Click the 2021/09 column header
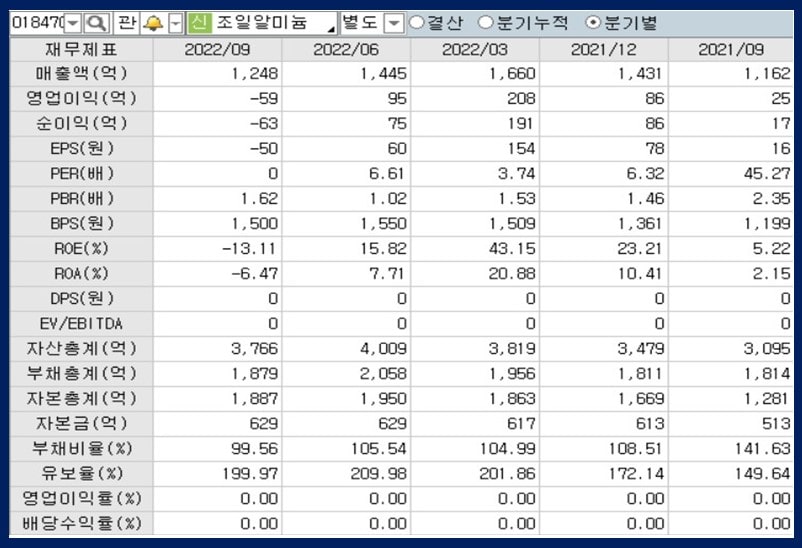Viewport: 802px width, 548px height. coord(731,50)
